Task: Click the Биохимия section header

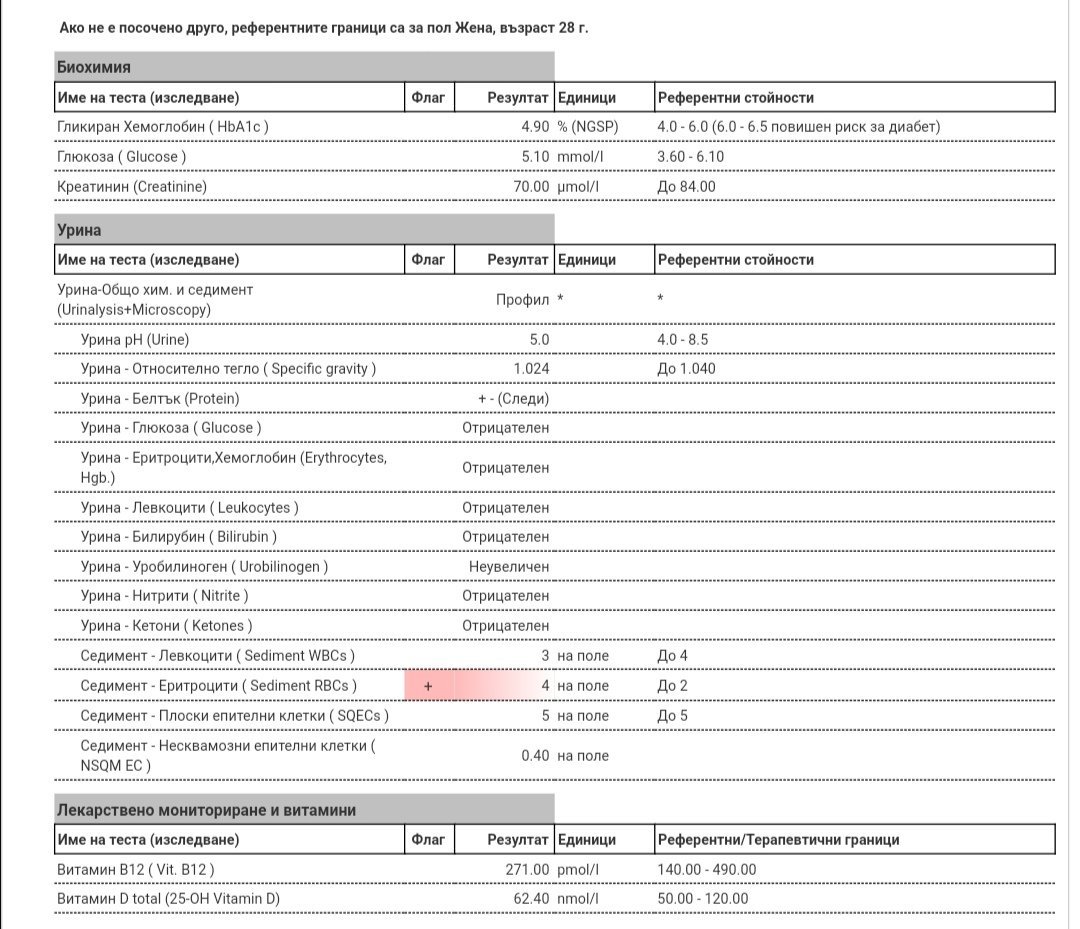Action: [x=94, y=68]
